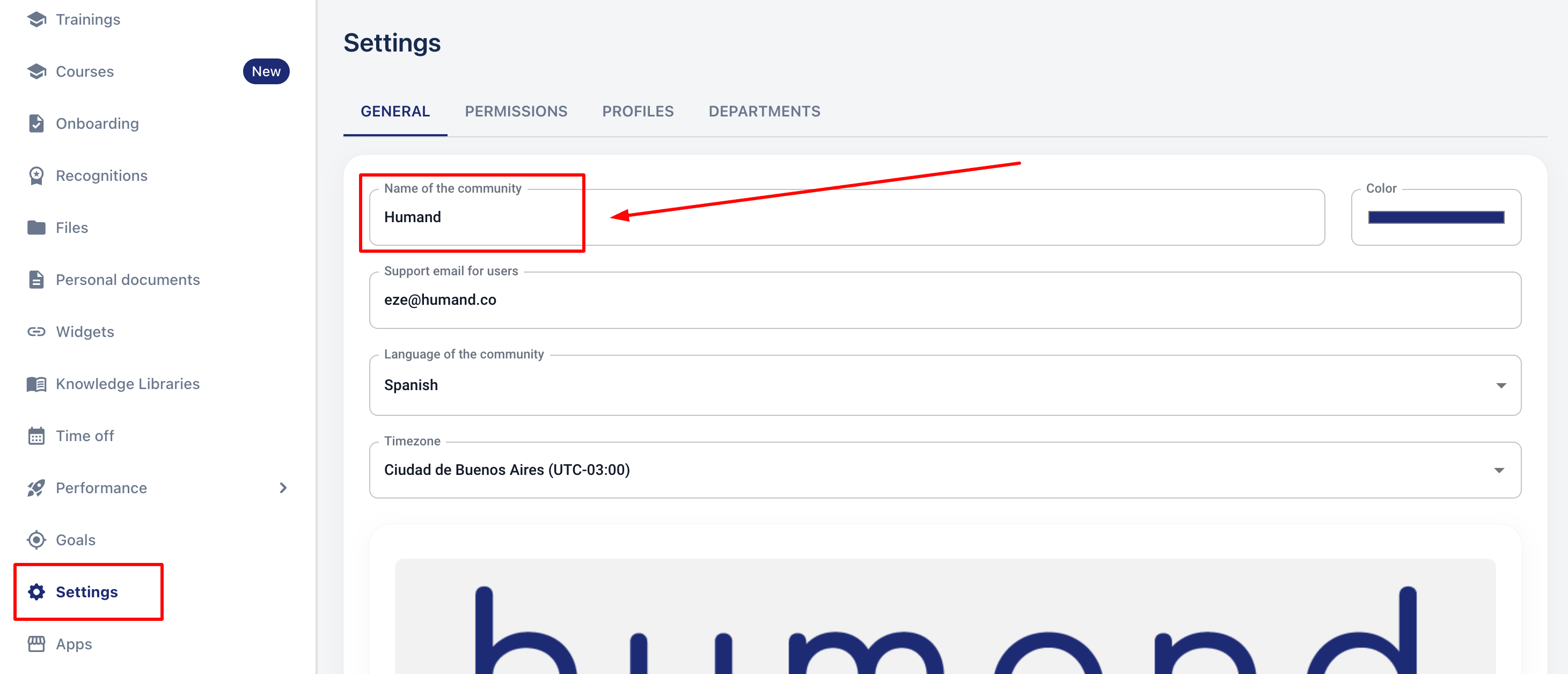The width and height of the screenshot is (1568, 674).
Task: Open the Settings gear icon
Action: (36, 592)
